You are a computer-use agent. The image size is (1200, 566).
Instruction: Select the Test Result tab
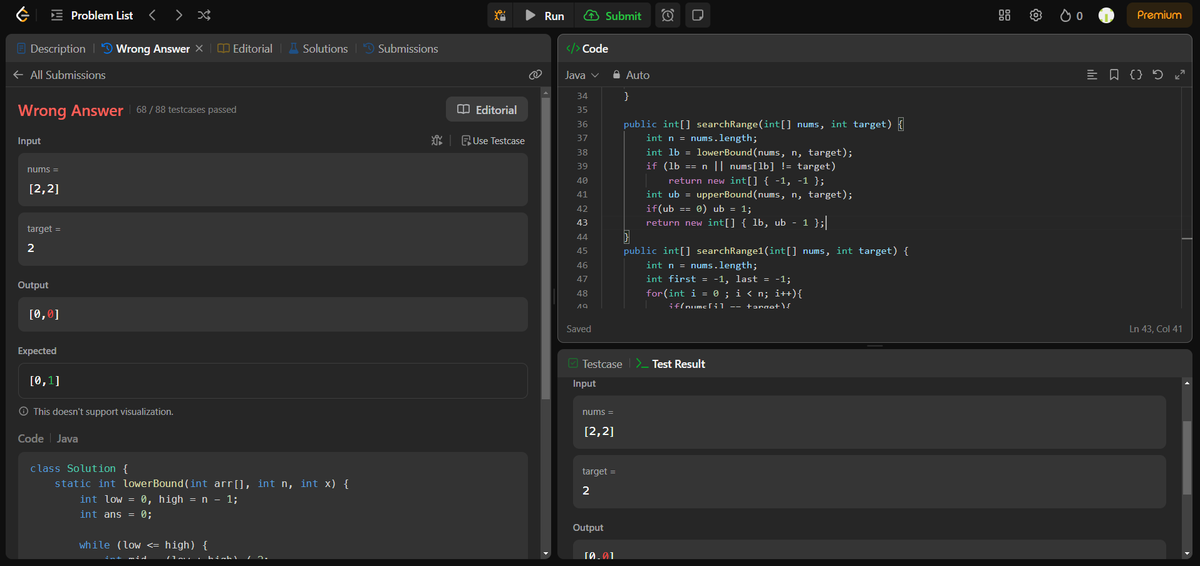(x=670, y=364)
